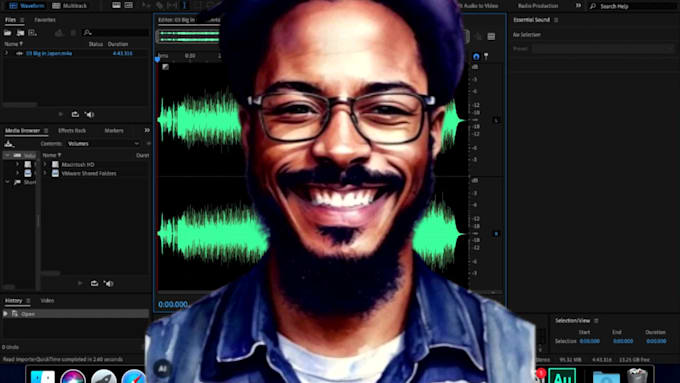Click the New File icon in Files panel
Screen dimensions: 680x383
pyautogui.click(x=33, y=33)
